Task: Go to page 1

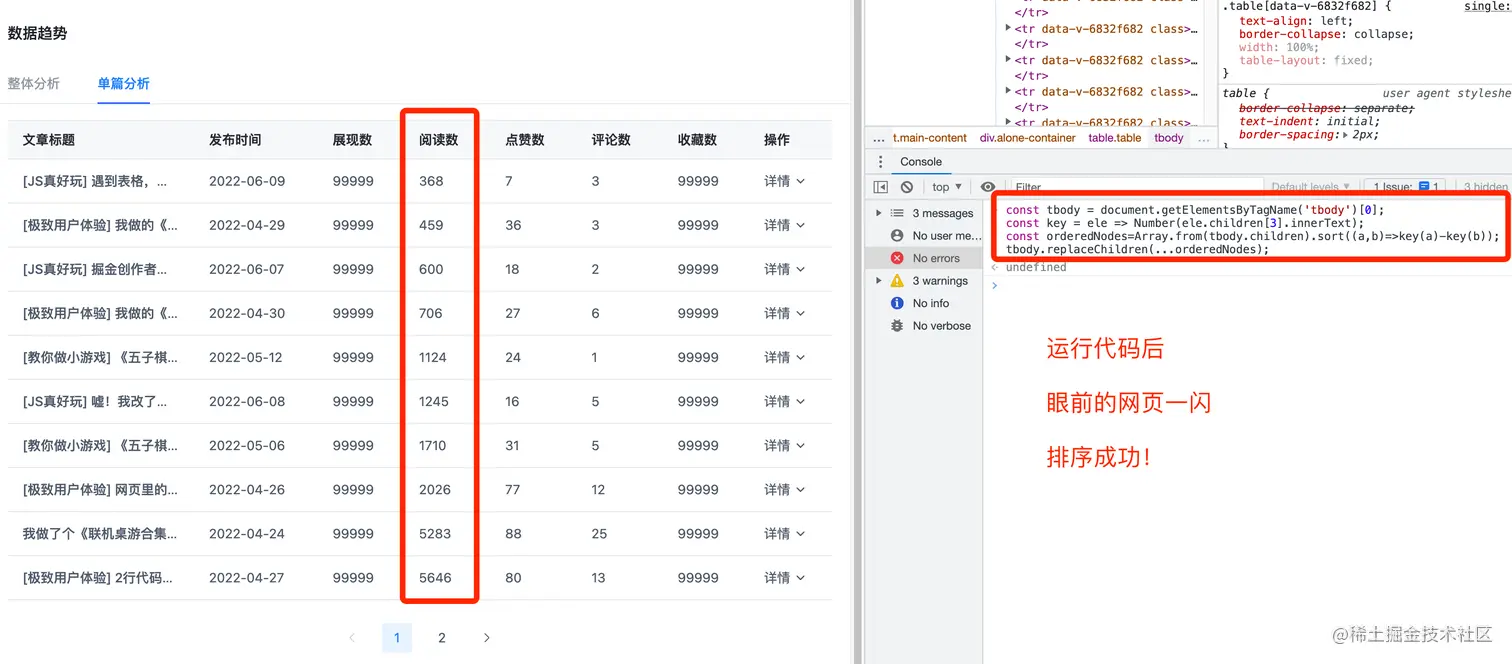Action: pyautogui.click(x=397, y=638)
